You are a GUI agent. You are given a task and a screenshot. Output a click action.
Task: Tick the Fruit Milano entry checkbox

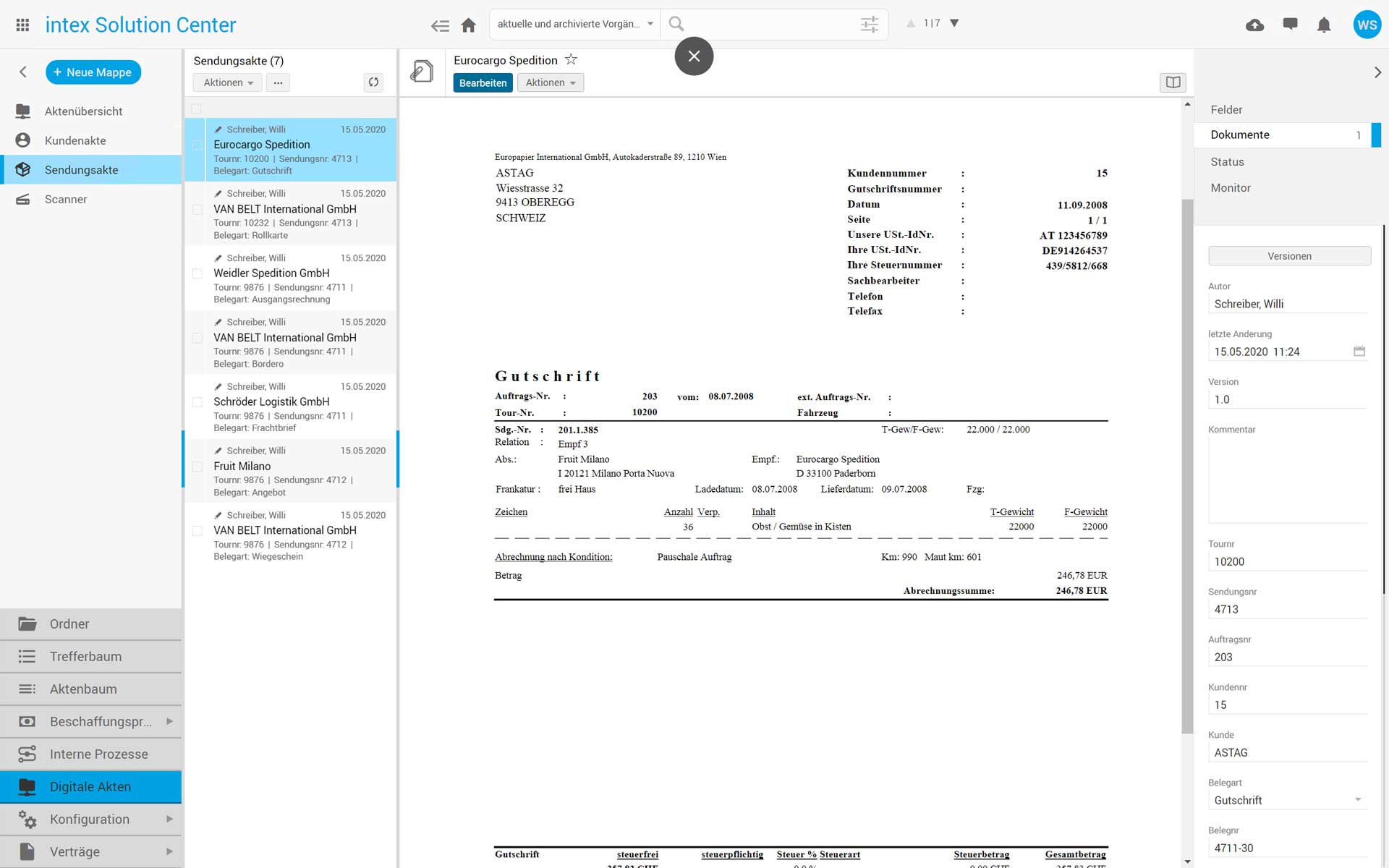click(197, 467)
